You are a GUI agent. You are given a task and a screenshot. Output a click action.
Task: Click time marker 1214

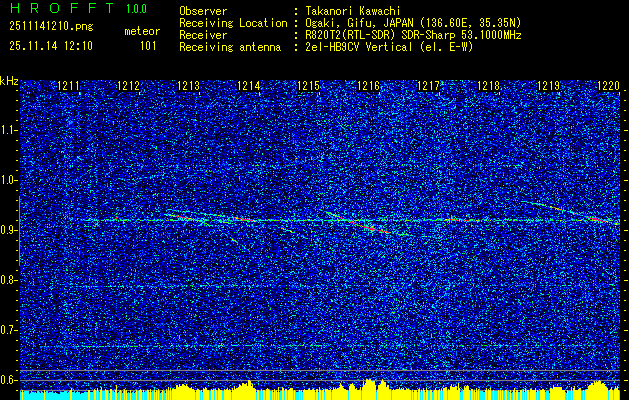coord(249,86)
